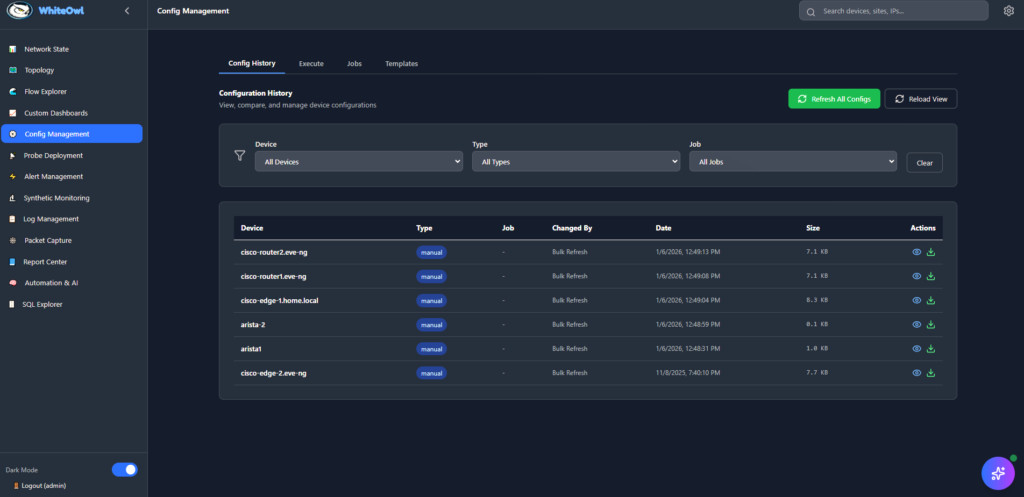View config for arista-2 device

(x=916, y=325)
